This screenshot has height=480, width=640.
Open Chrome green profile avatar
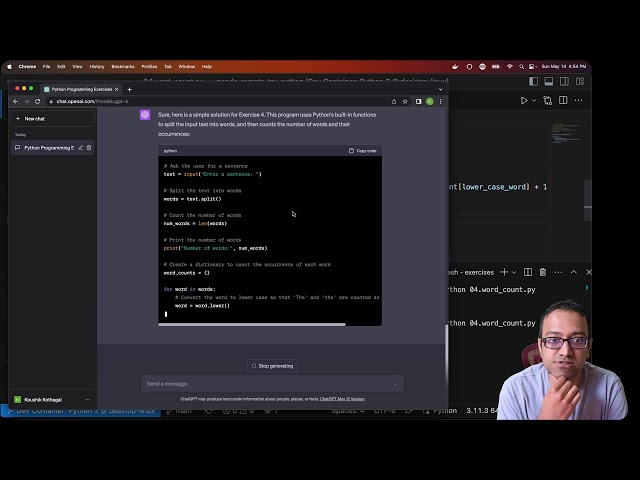pos(429,101)
